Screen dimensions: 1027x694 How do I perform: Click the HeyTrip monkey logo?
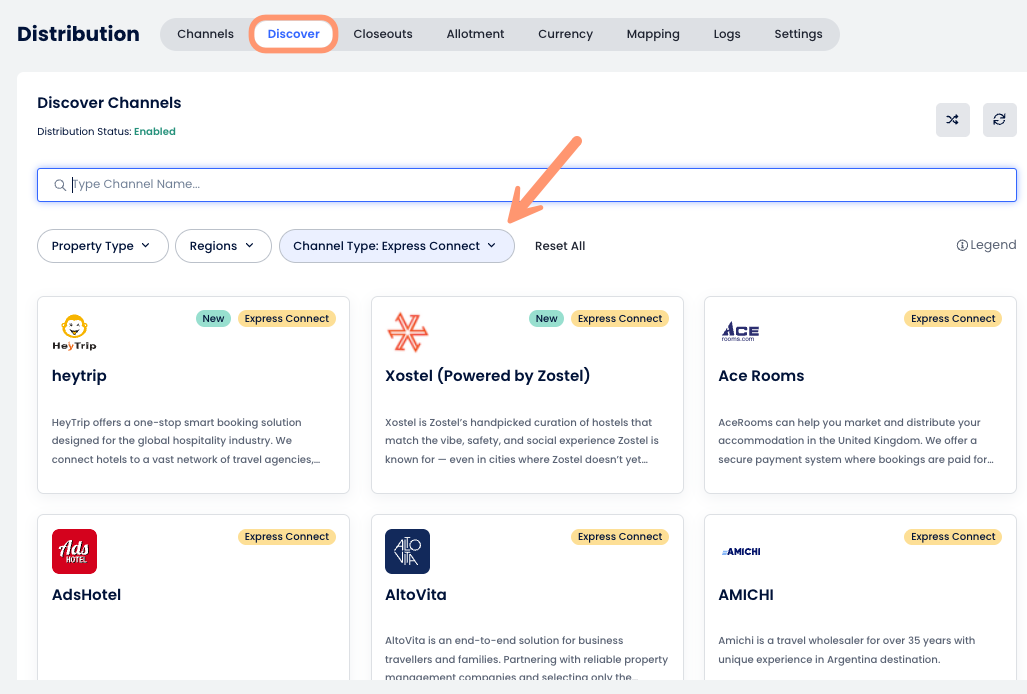(x=74, y=333)
